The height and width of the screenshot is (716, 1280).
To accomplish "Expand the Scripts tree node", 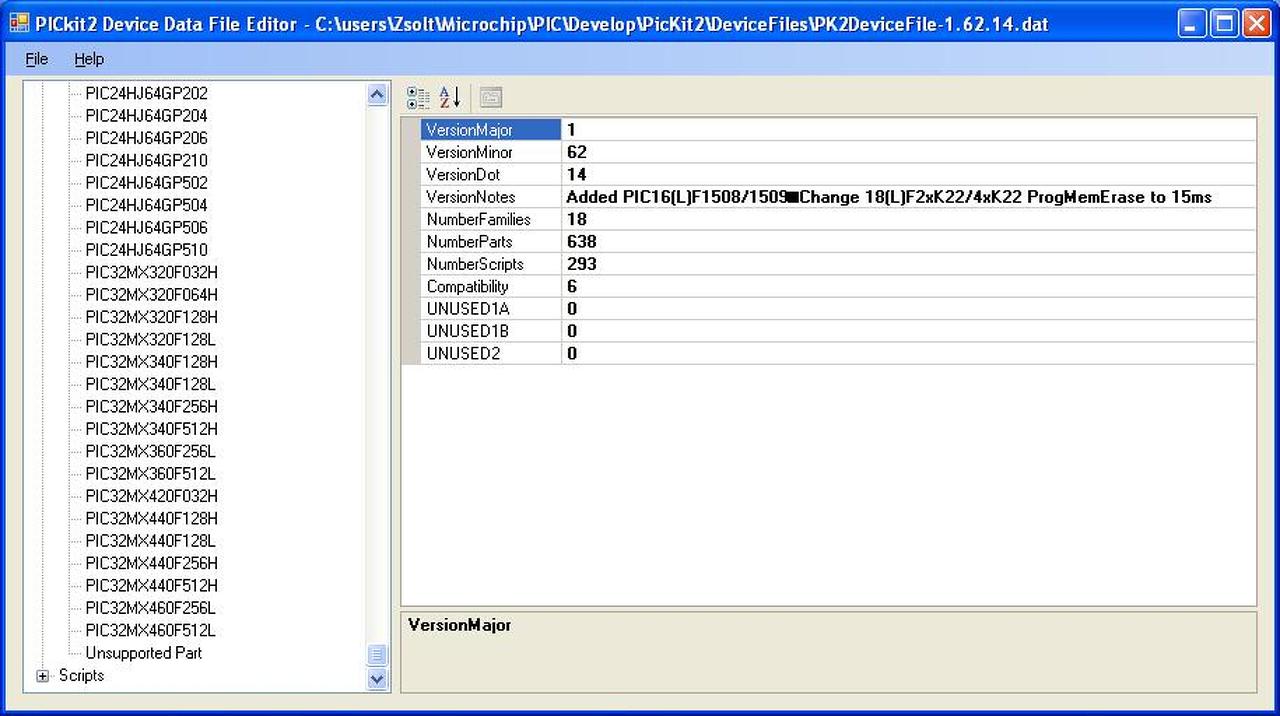I will tap(43, 676).
